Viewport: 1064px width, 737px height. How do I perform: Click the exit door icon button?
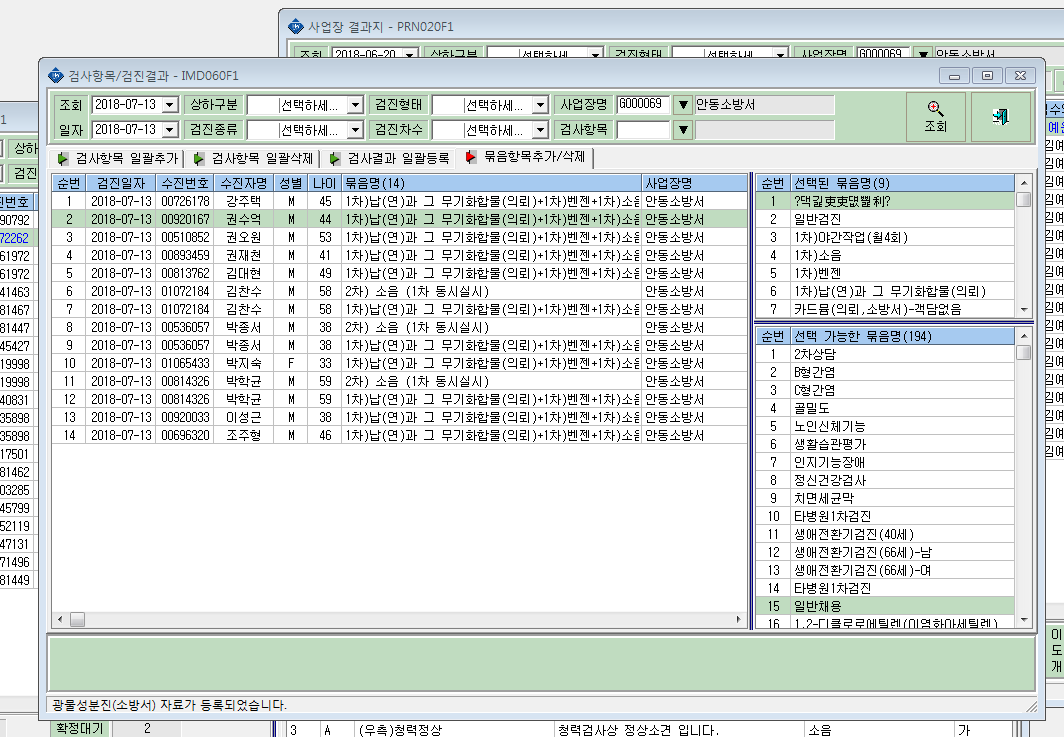[x=1000, y=117]
